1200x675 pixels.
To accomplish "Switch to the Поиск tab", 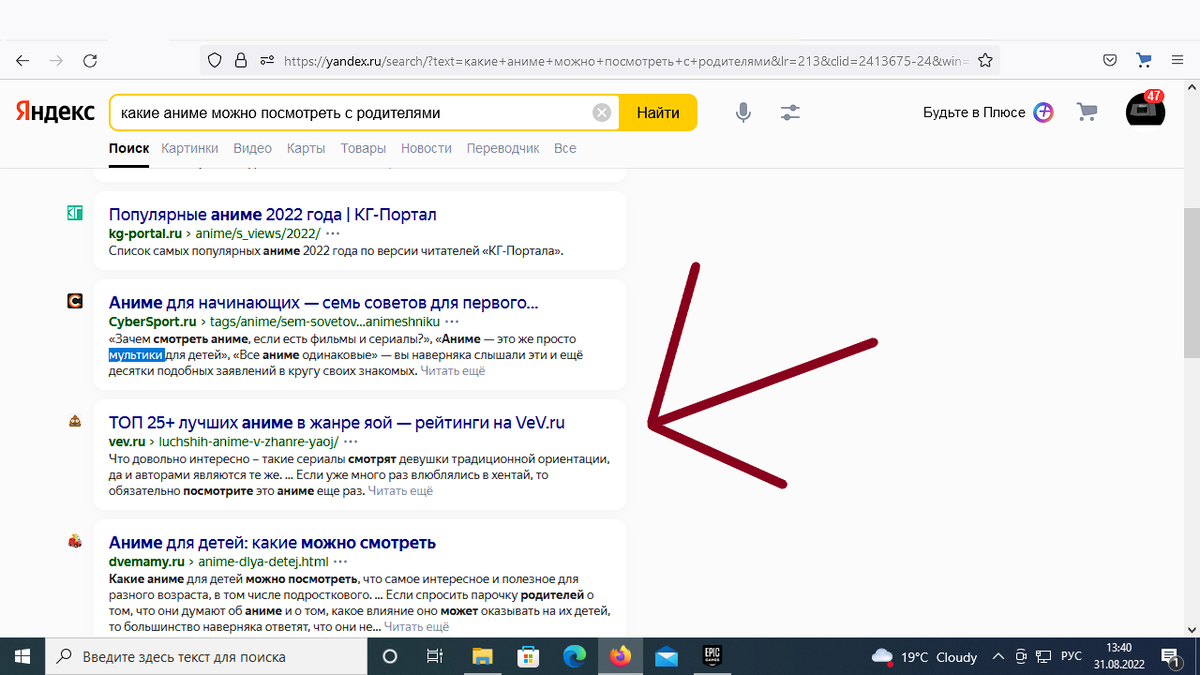I will (129, 148).
